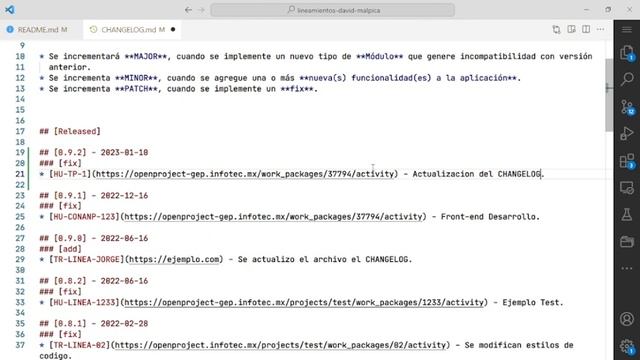Viewport: 640px width, 360px height.
Task: Click the VS Code logo in title bar
Action: click(x=10, y=9)
